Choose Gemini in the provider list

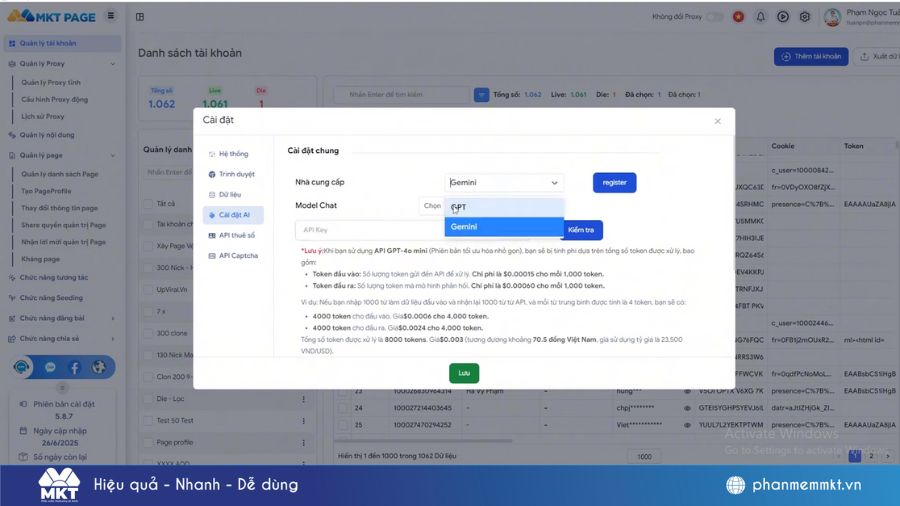[504, 227]
